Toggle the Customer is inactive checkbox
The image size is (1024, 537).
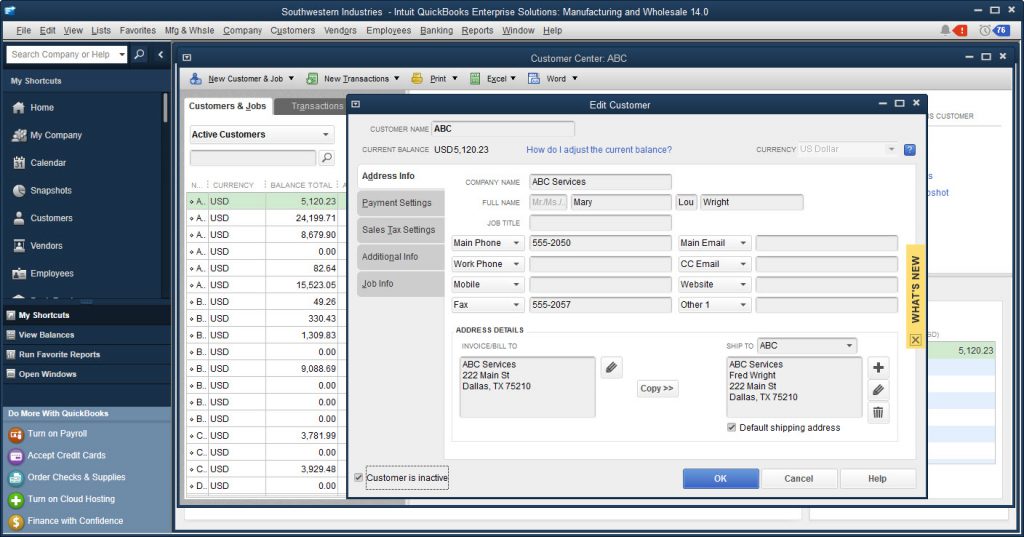point(359,478)
